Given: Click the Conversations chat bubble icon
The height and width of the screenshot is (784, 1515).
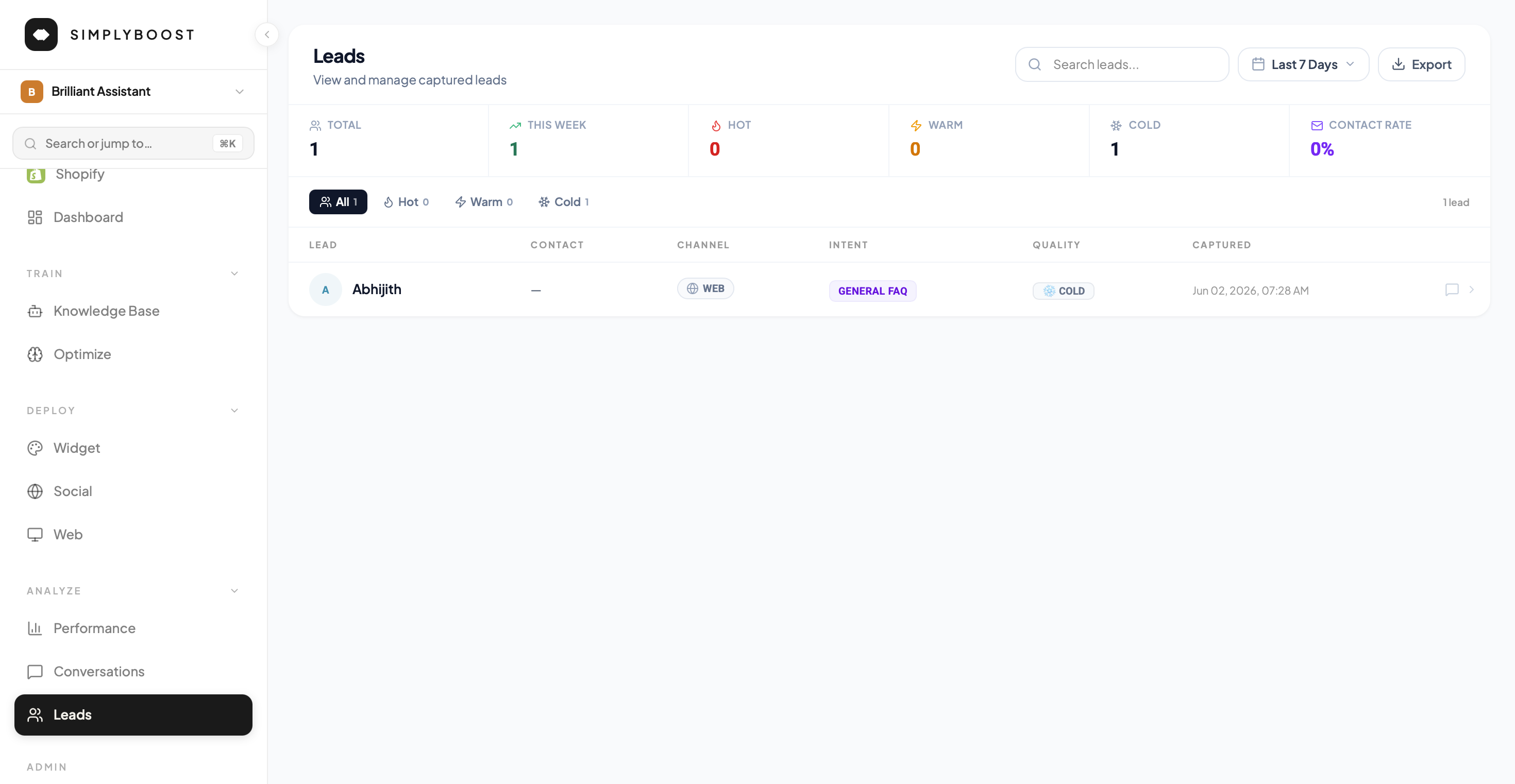Looking at the screenshot, I should point(35,672).
